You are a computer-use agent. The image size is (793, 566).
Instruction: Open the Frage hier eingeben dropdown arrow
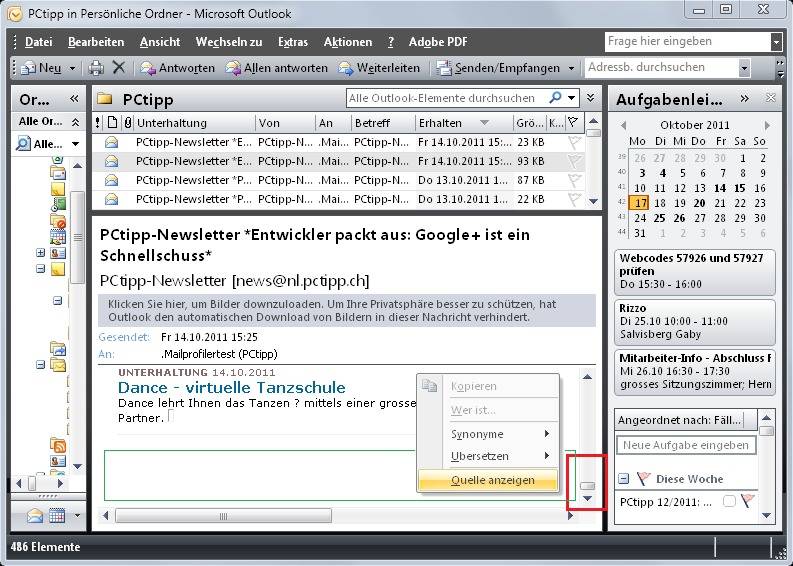tap(776, 42)
